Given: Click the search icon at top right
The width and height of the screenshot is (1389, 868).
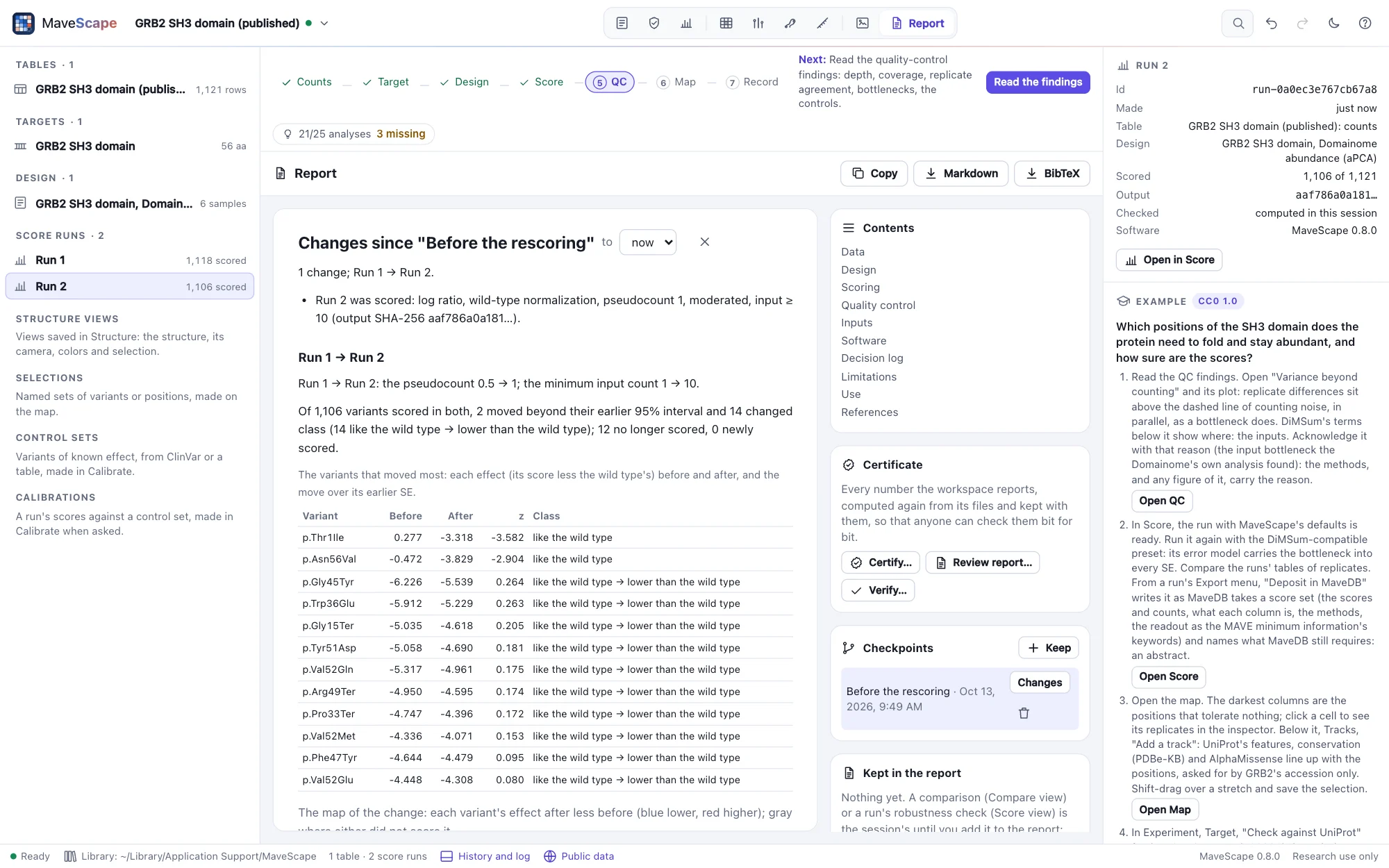Looking at the screenshot, I should 1238,23.
